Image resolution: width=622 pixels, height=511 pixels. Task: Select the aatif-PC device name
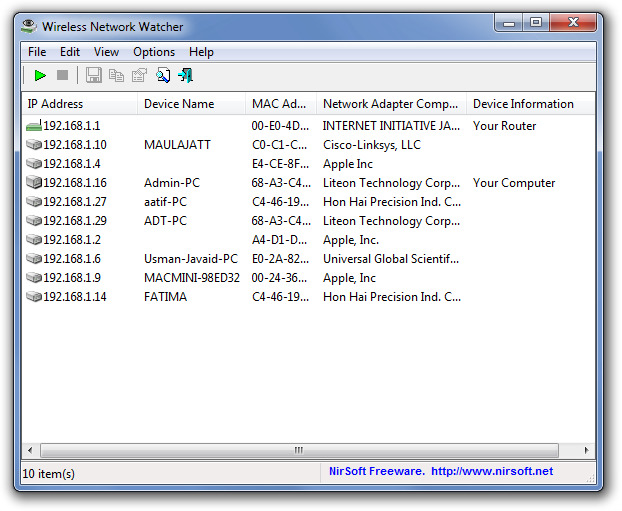tap(165, 202)
